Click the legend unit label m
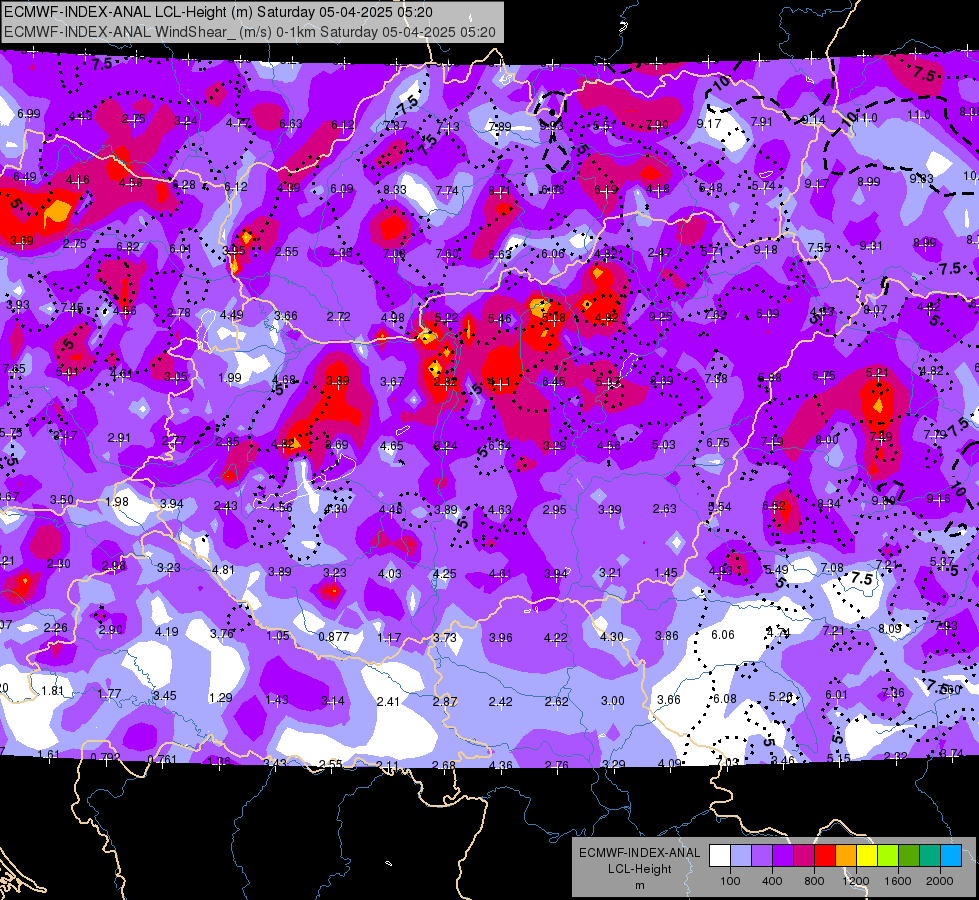The image size is (979, 900). [639, 886]
